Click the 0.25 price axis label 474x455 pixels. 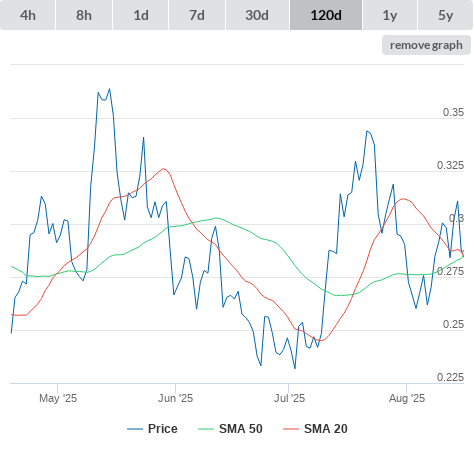453,324
